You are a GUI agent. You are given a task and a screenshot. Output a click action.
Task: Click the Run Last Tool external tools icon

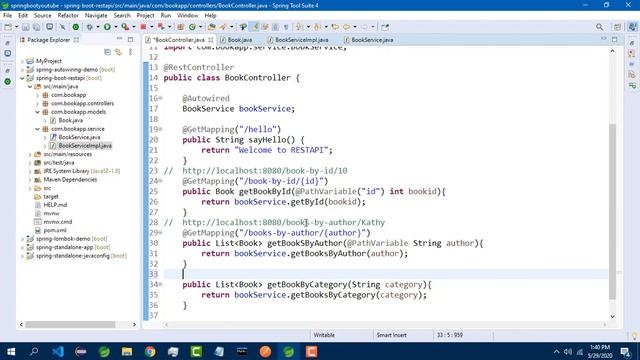(x=125, y=27)
